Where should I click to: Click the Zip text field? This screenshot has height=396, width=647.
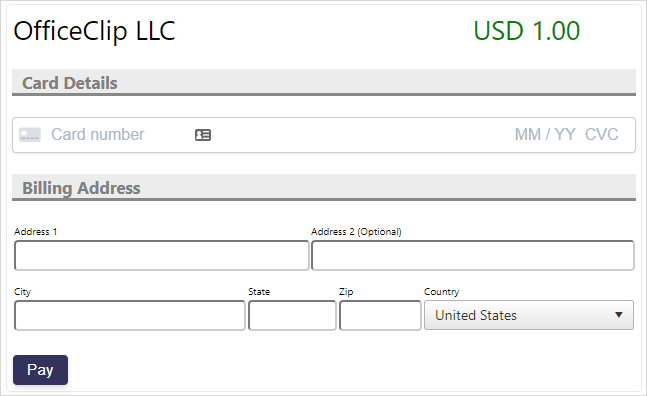tap(380, 315)
